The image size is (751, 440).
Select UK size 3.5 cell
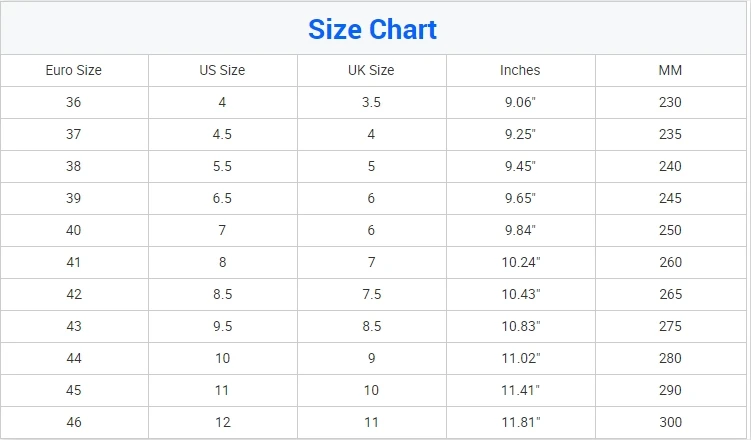[x=371, y=102]
